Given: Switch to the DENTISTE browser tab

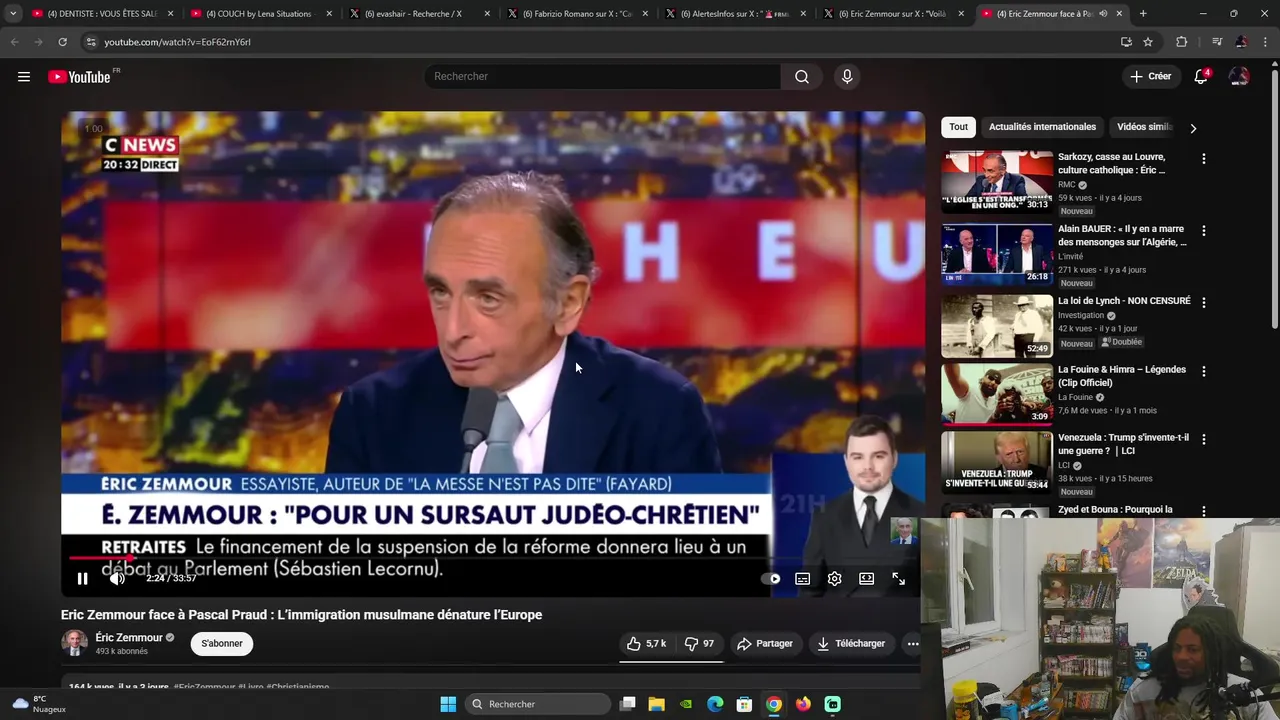Looking at the screenshot, I should [102, 14].
